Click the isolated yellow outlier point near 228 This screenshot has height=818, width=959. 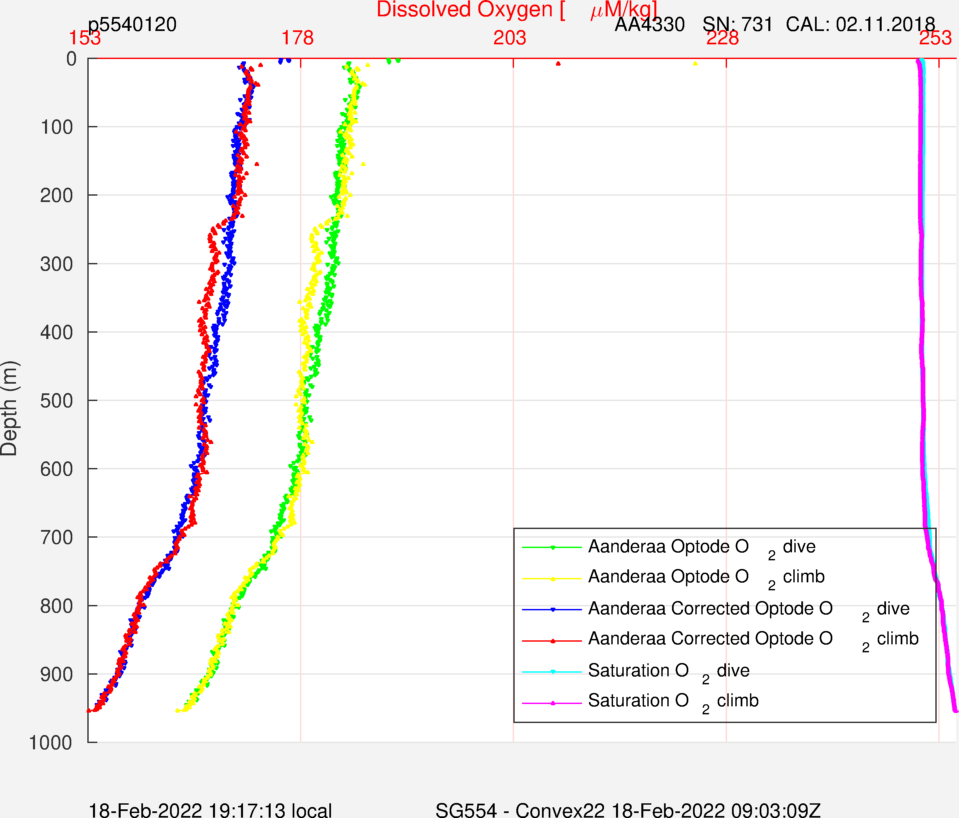695,64
